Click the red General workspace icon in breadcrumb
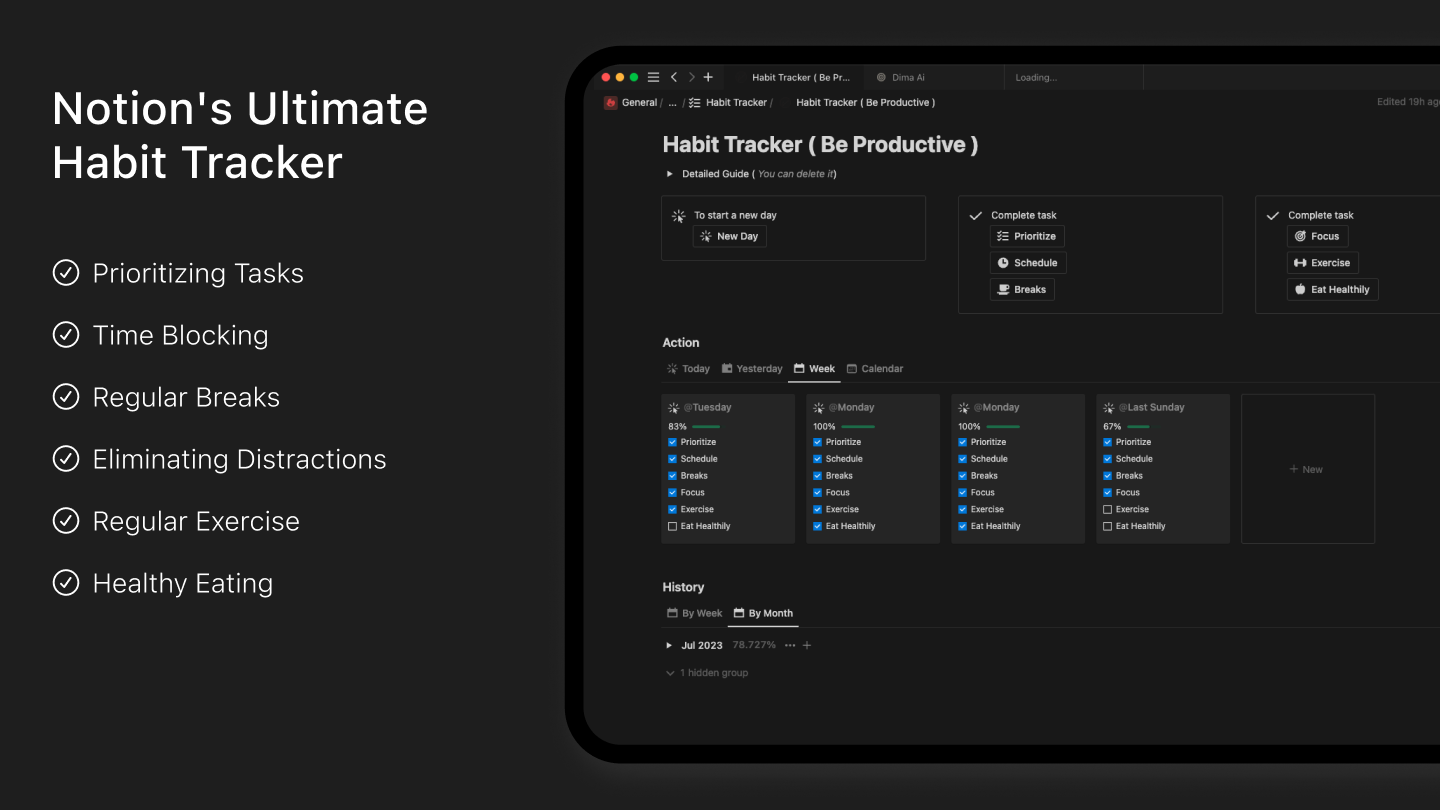1440x810 pixels. pyautogui.click(x=610, y=102)
